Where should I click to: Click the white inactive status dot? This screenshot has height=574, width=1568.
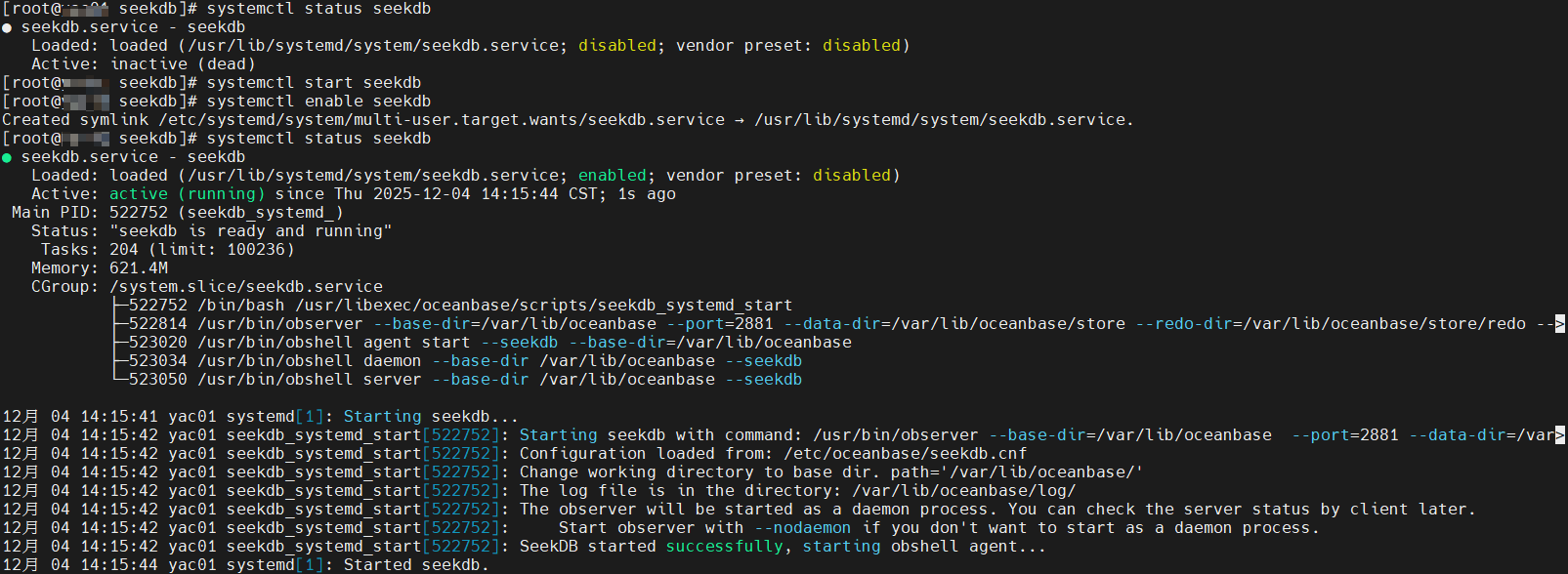click(7, 27)
